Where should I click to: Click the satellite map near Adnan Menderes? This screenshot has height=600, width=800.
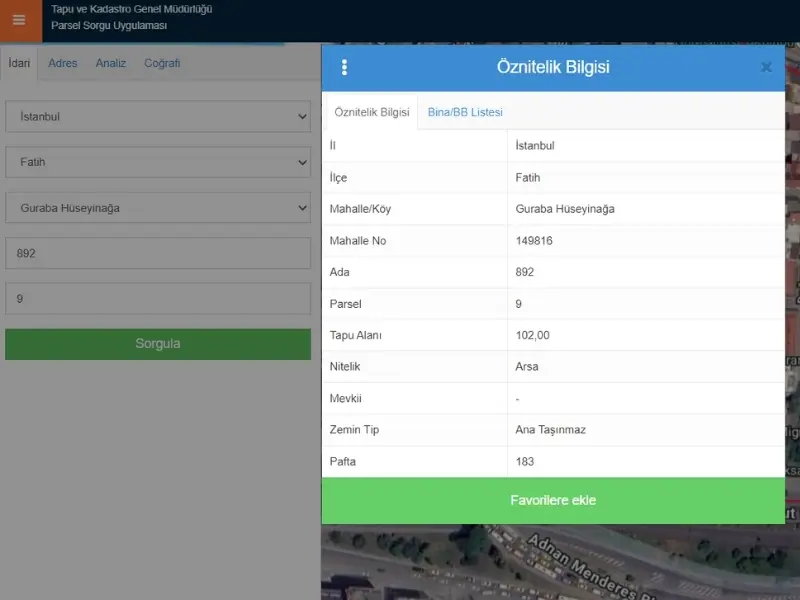[560, 562]
